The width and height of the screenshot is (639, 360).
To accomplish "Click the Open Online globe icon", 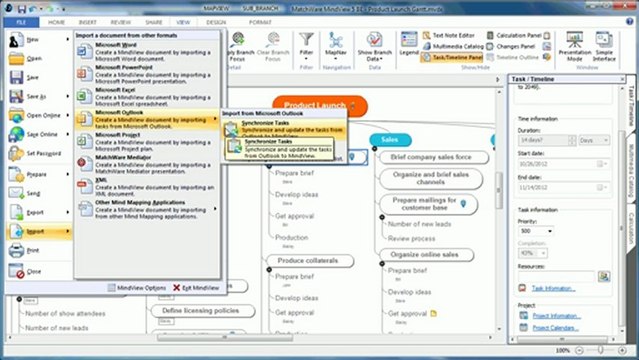I will pos(16,115).
